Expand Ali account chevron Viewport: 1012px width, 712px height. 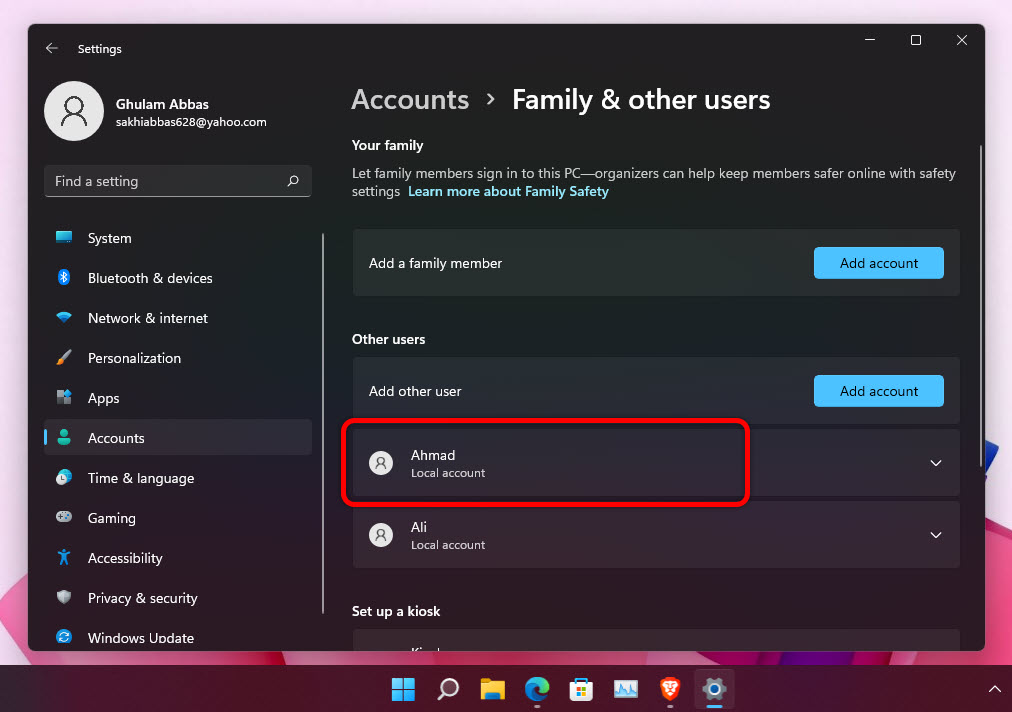click(936, 535)
